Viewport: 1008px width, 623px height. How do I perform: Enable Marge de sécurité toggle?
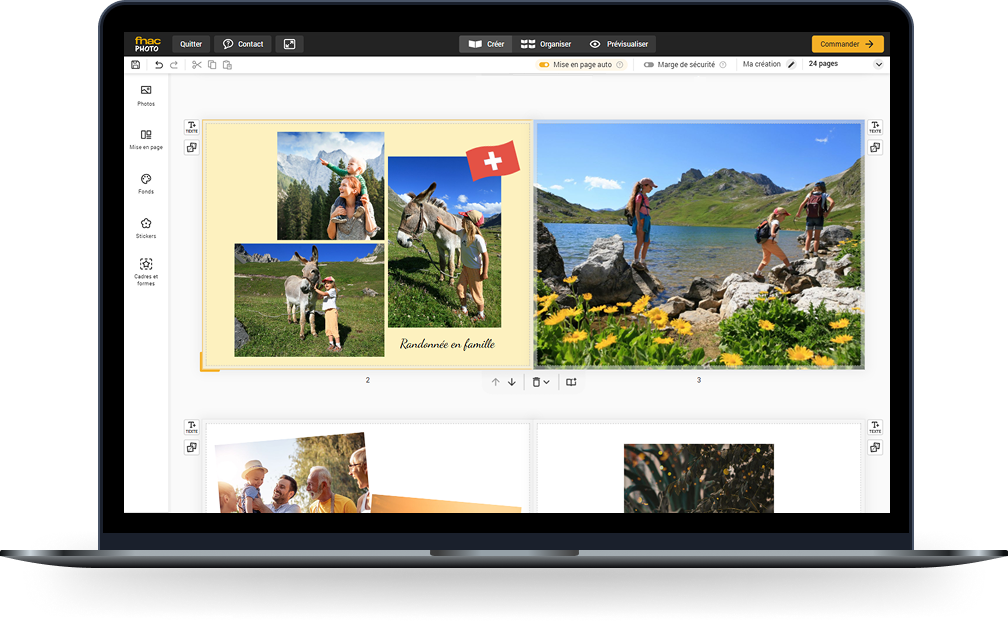649,65
